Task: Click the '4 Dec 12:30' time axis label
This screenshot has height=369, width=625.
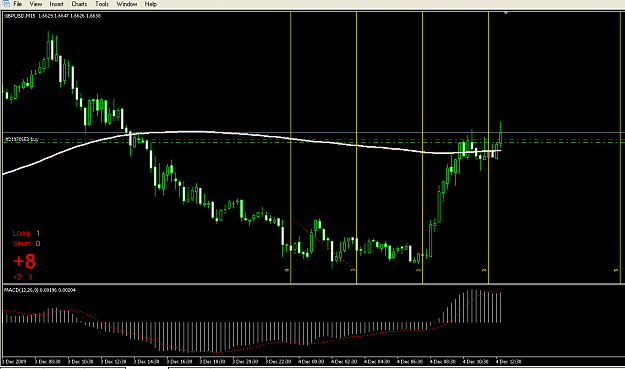Action: pyautogui.click(x=509, y=361)
